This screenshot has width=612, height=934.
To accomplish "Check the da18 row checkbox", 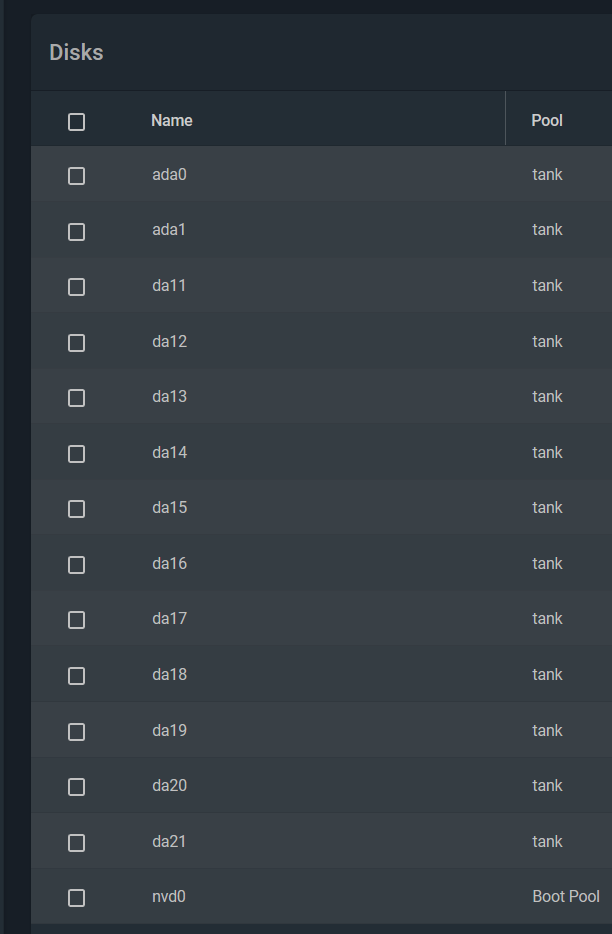I will coord(76,676).
